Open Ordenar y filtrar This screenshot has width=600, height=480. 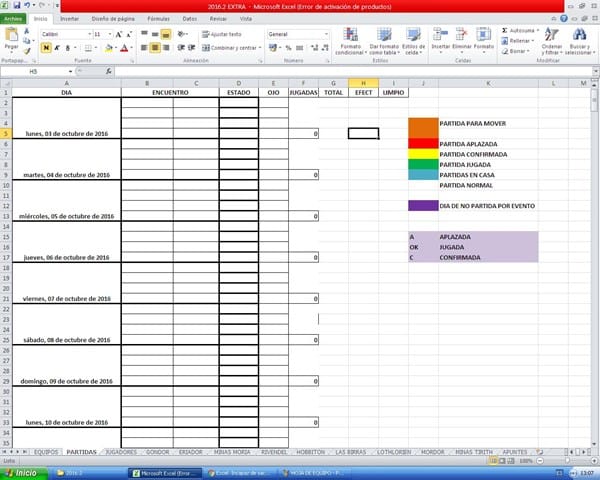pos(551,41)
